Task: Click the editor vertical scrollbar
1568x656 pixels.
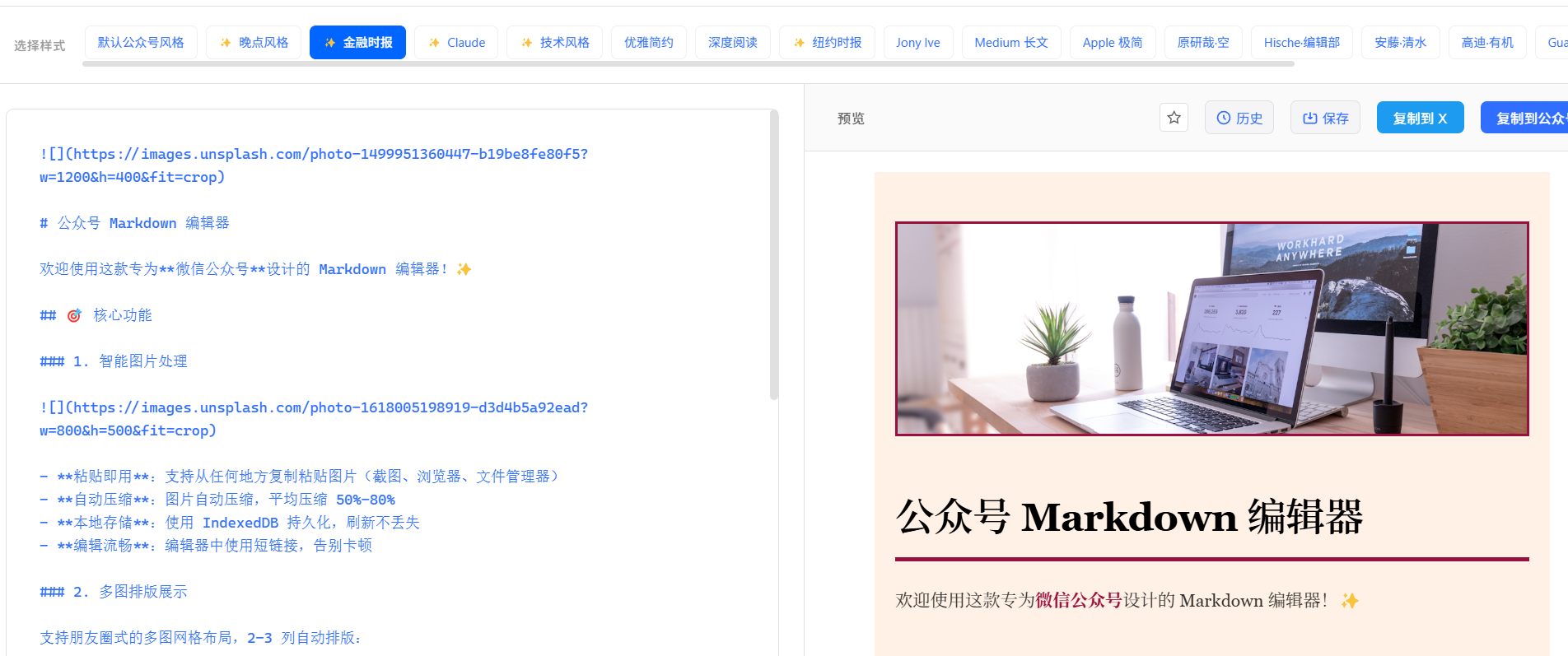Action: click(x=773, y=255)
